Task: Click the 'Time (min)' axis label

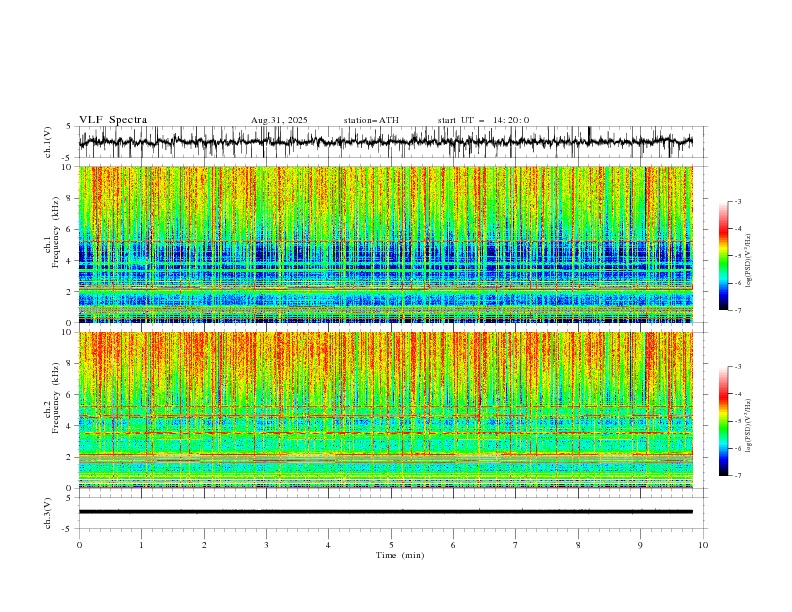Action: point(400,555)
